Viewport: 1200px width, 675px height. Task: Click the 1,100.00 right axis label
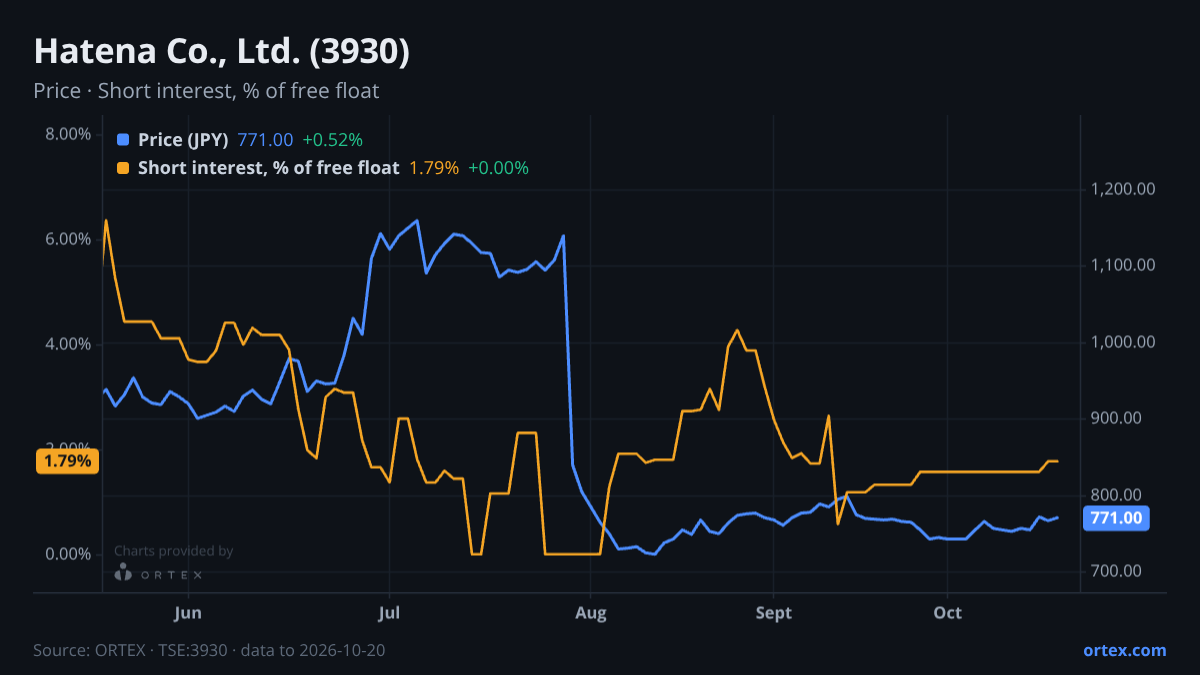coord(1123,265)
